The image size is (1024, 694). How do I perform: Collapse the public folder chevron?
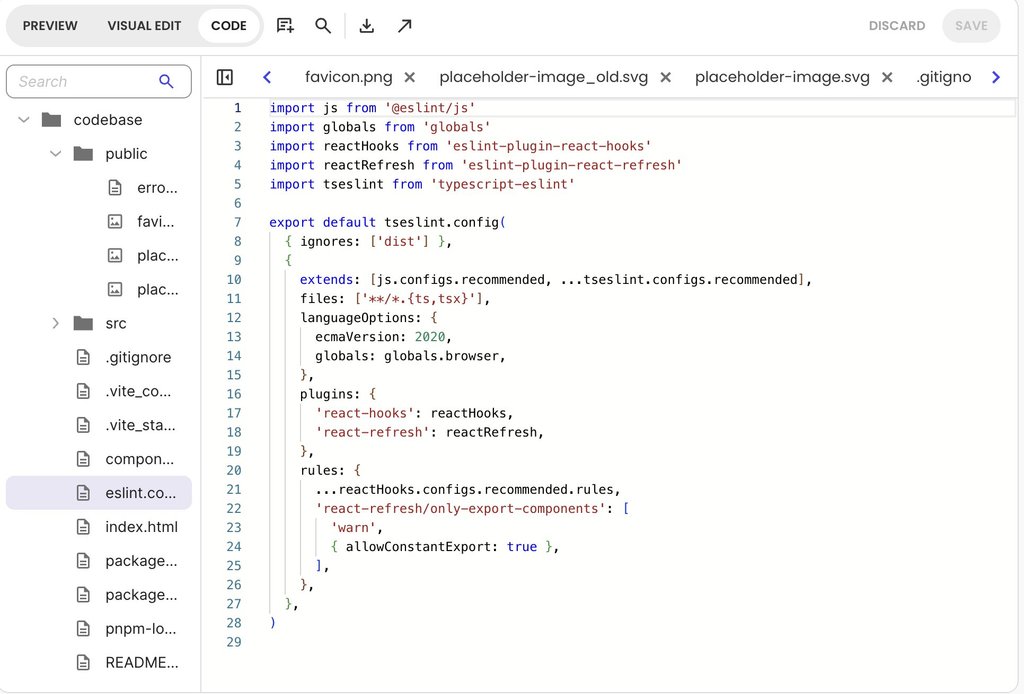coord(56,153)
